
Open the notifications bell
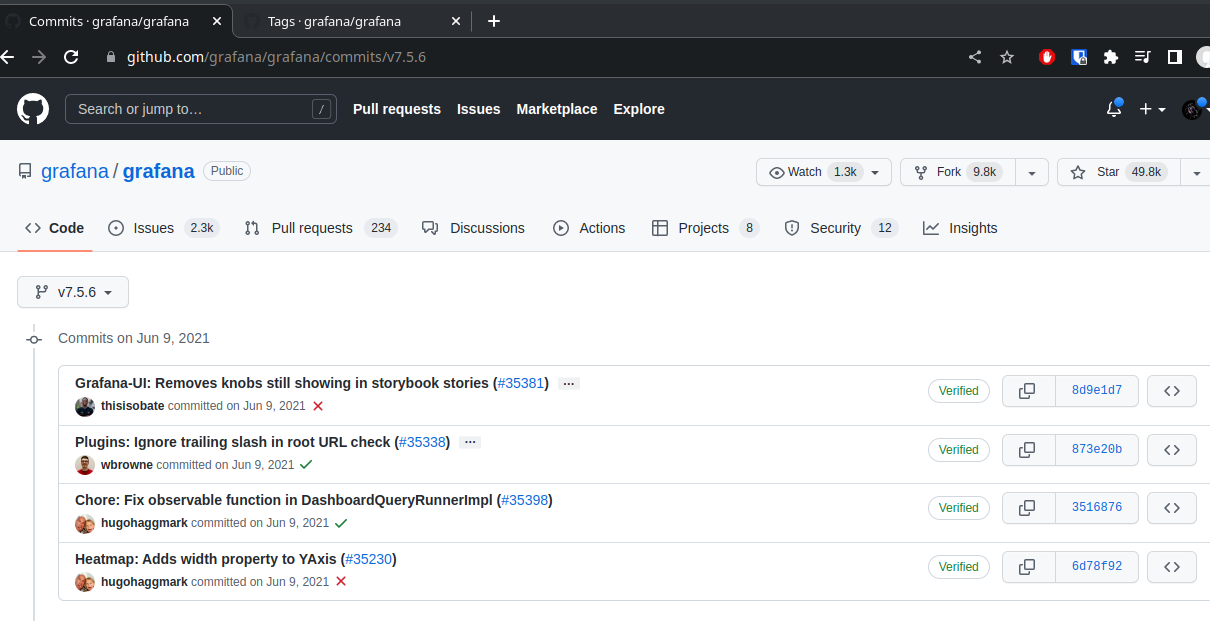click(x=1113, y=108)
